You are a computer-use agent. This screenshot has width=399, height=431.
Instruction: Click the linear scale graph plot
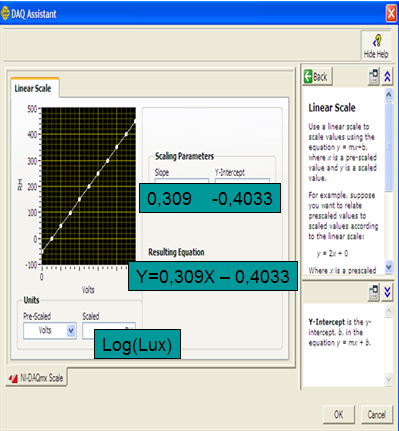(x=89, y=186)
